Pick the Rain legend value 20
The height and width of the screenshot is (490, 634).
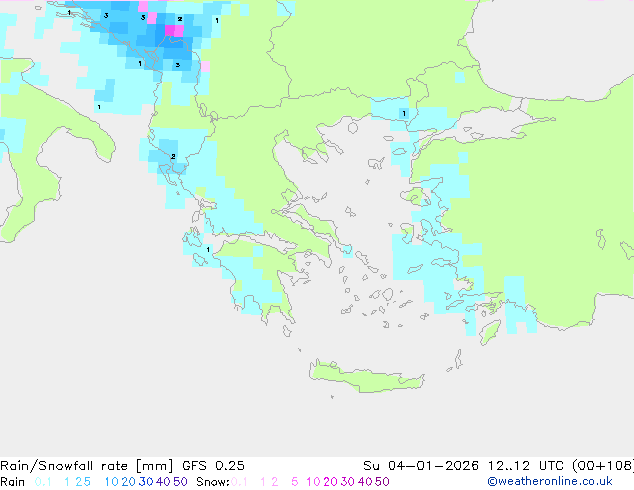128,482
